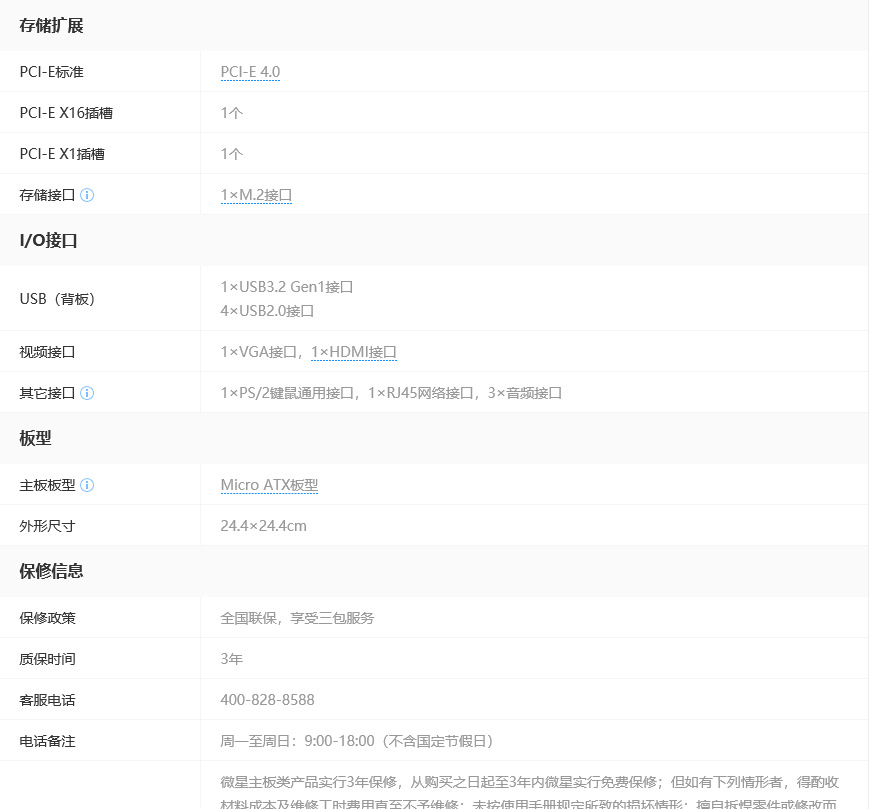Click the info icon next to 其它接口

tap(87, 393)
